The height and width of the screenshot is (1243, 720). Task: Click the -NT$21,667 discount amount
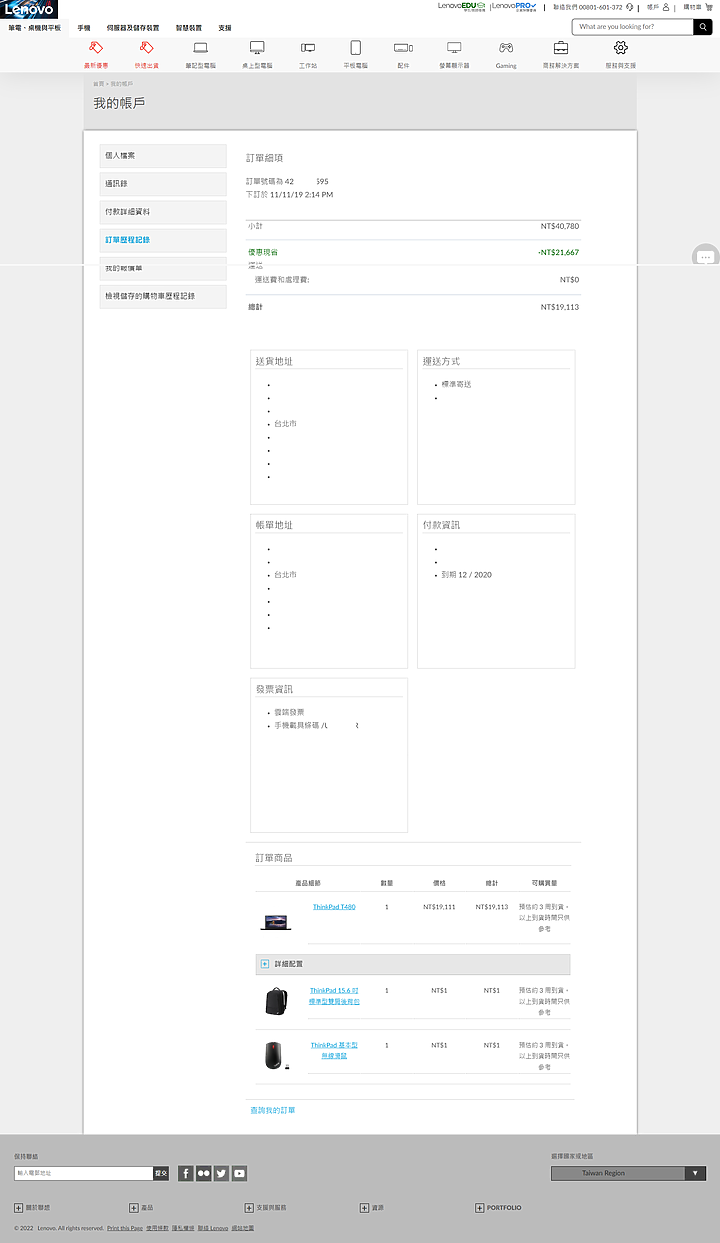point(558,252)
